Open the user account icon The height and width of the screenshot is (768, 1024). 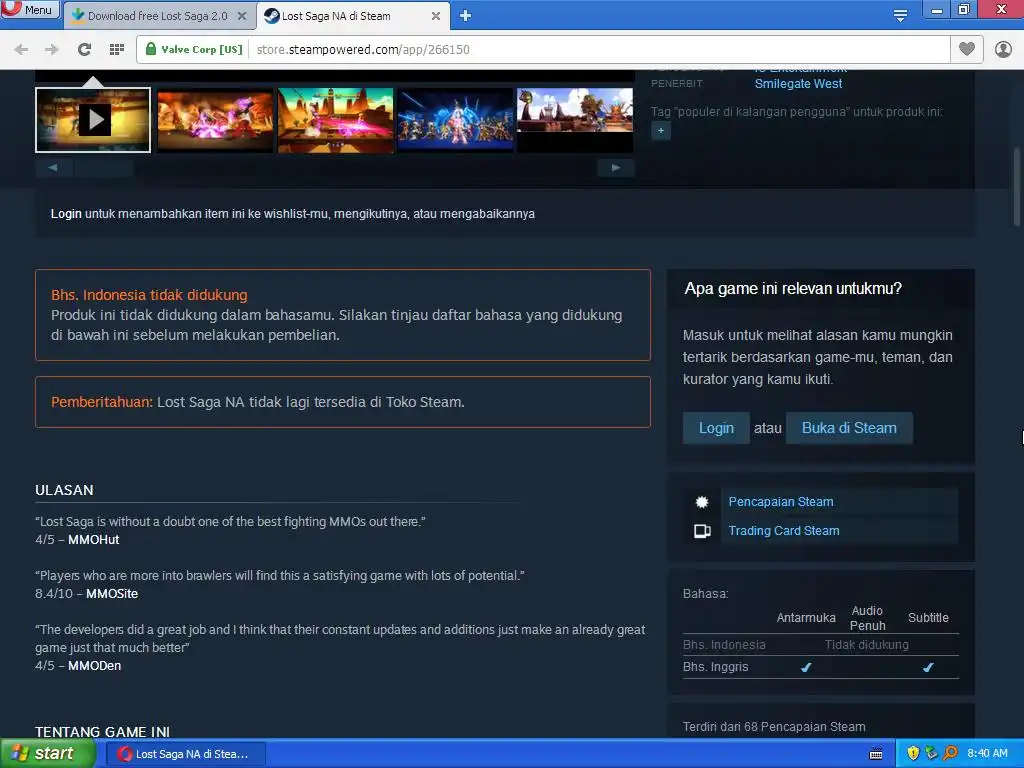[x=1003, y=50]
